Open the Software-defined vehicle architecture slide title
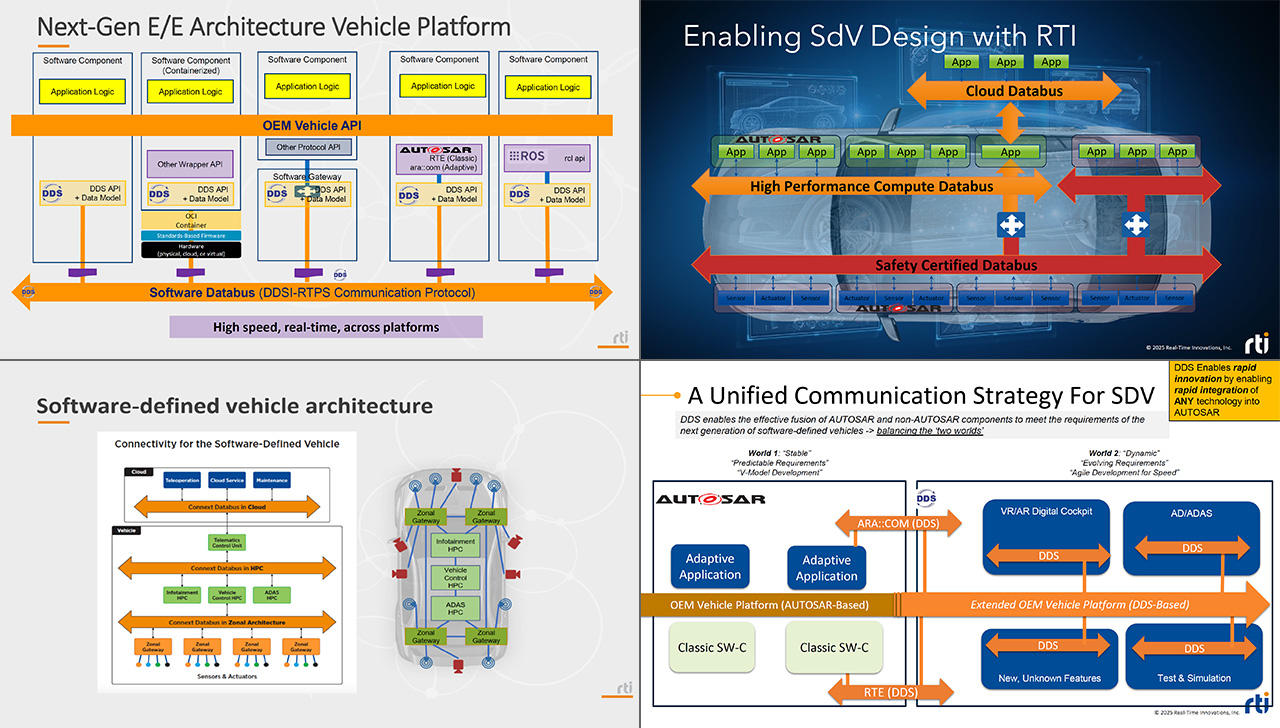1280x728 pixels. [235, 406]
